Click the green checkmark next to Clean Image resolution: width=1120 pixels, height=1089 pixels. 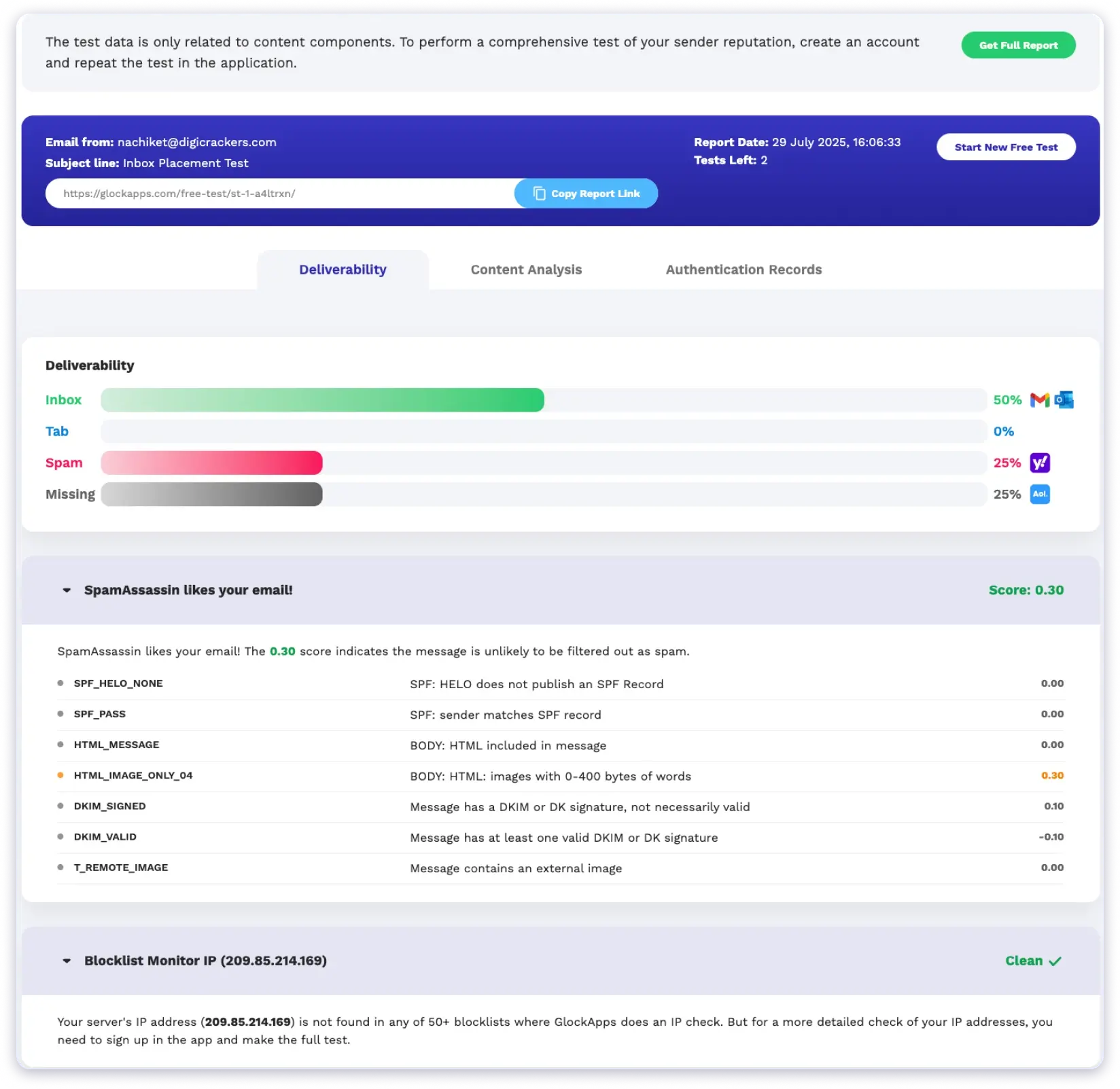point(1055,961)
